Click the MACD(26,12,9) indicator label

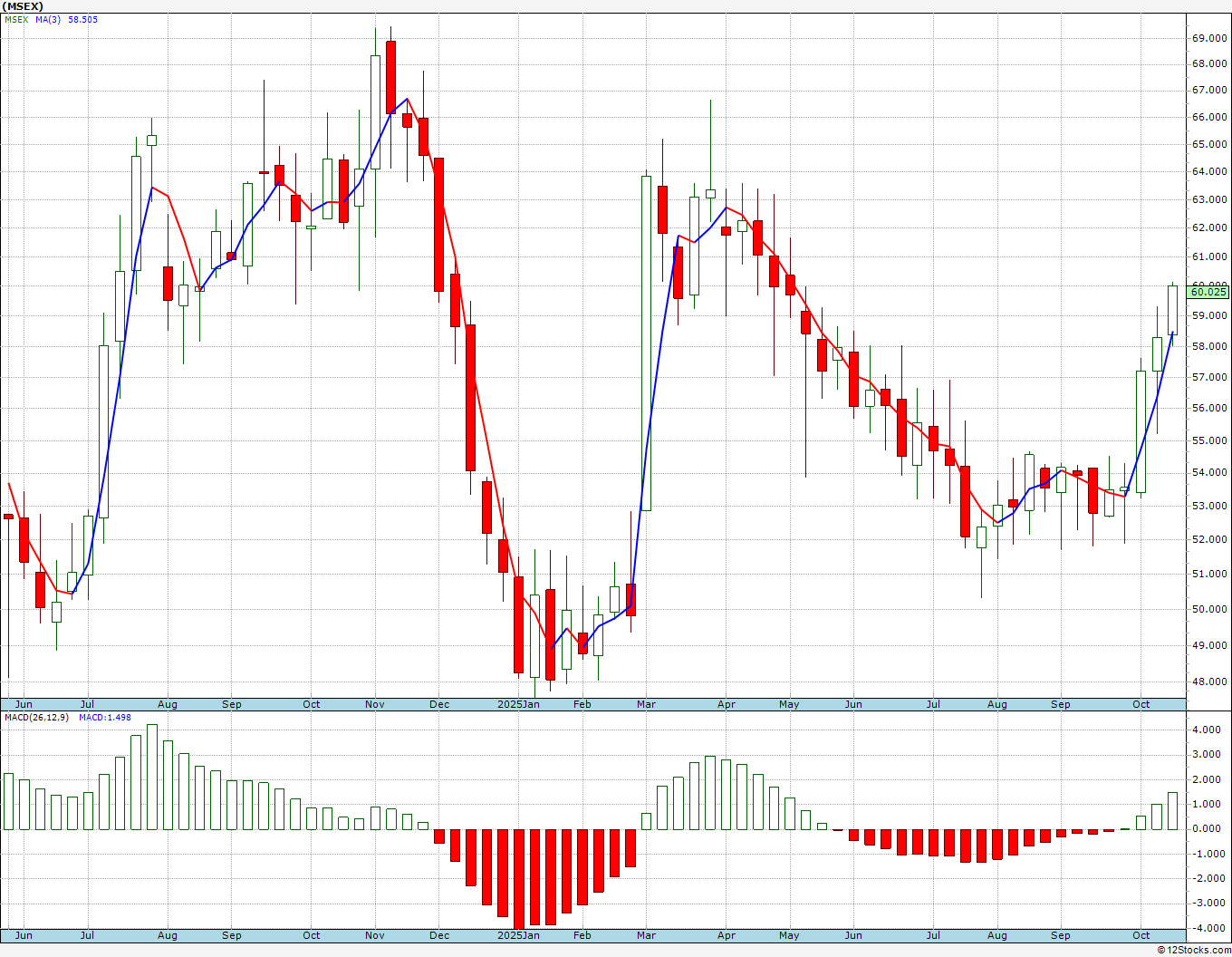tap(37, 718)
